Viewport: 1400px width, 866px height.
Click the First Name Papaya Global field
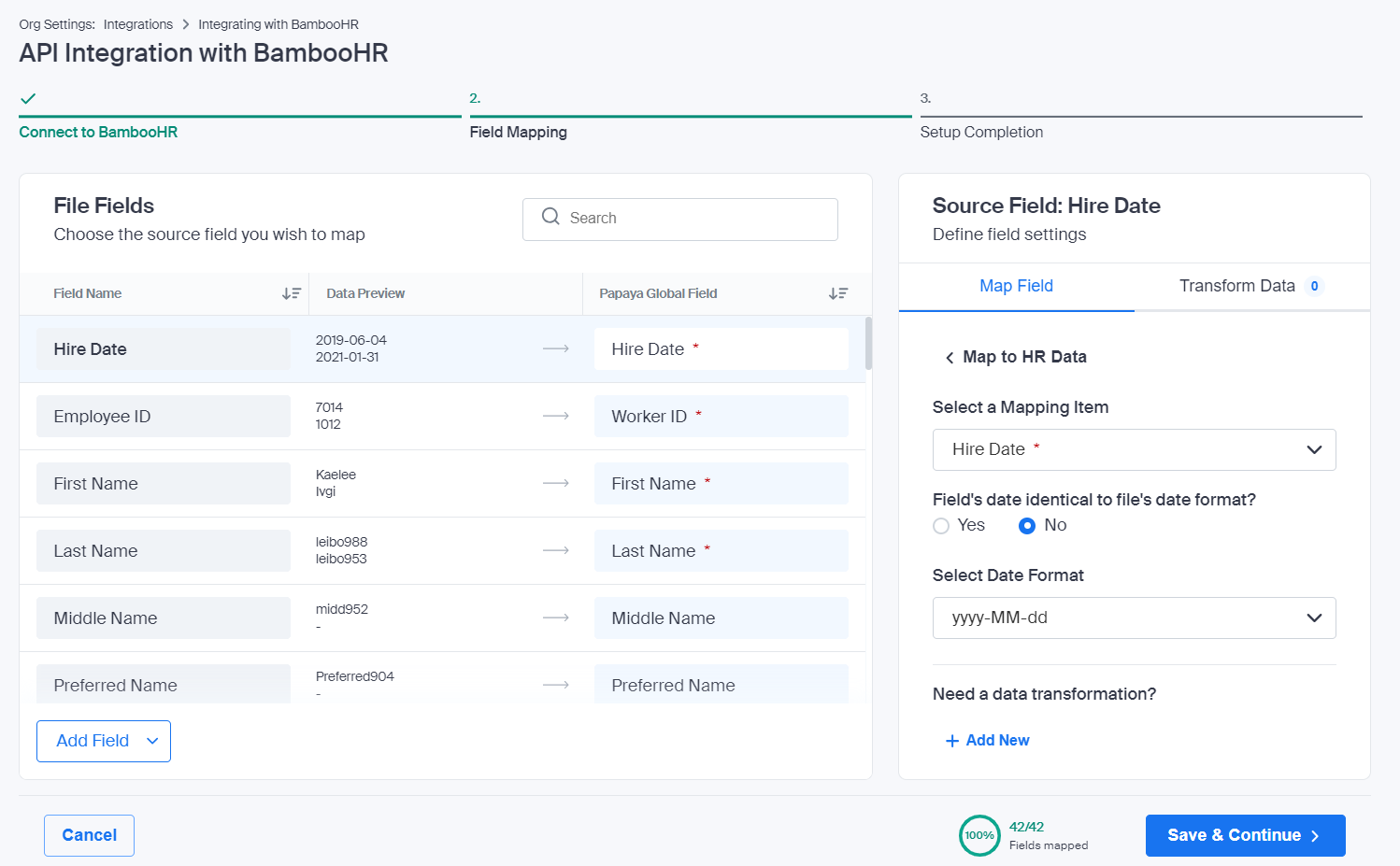coord(721,483)
